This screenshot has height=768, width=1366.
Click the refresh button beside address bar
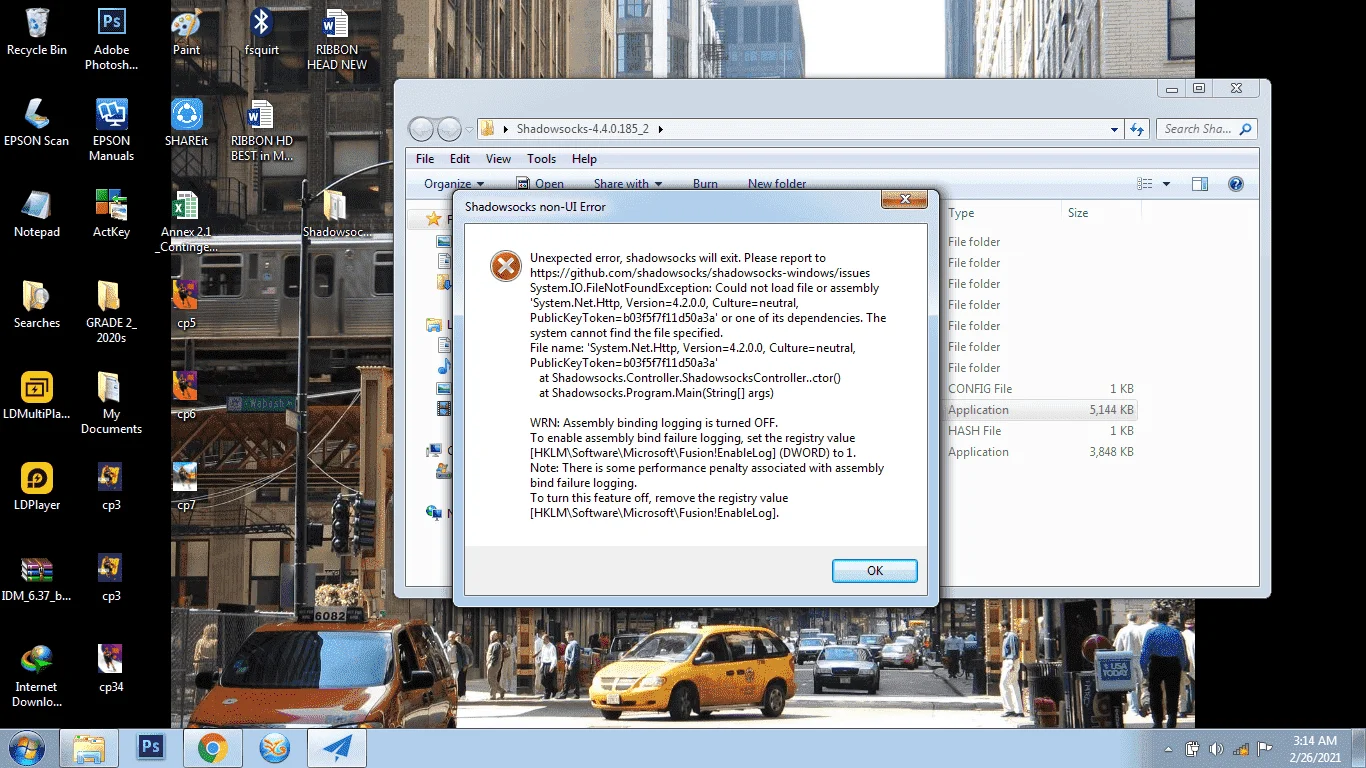1137,129
